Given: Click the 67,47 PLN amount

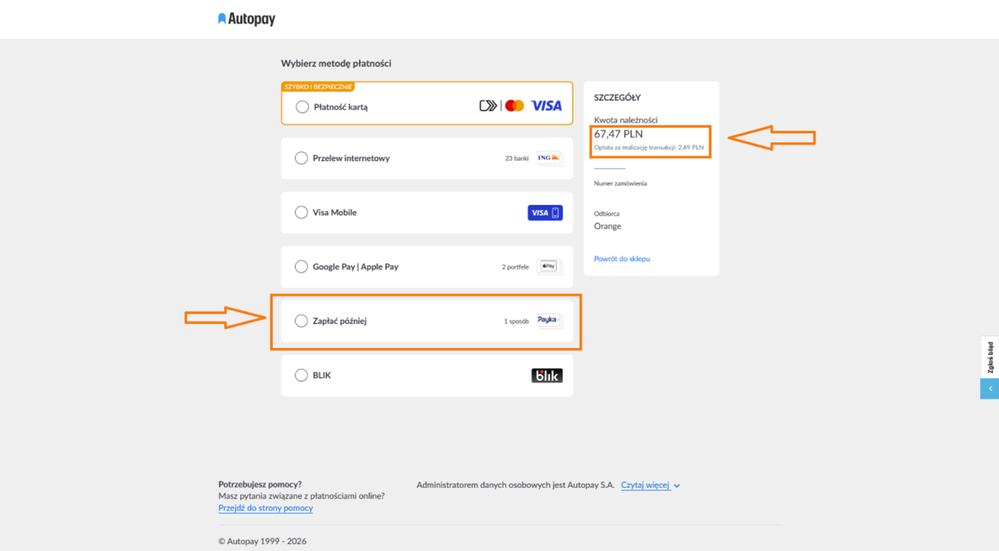Looking at the screenshot, I should click(x=618, y=134).
